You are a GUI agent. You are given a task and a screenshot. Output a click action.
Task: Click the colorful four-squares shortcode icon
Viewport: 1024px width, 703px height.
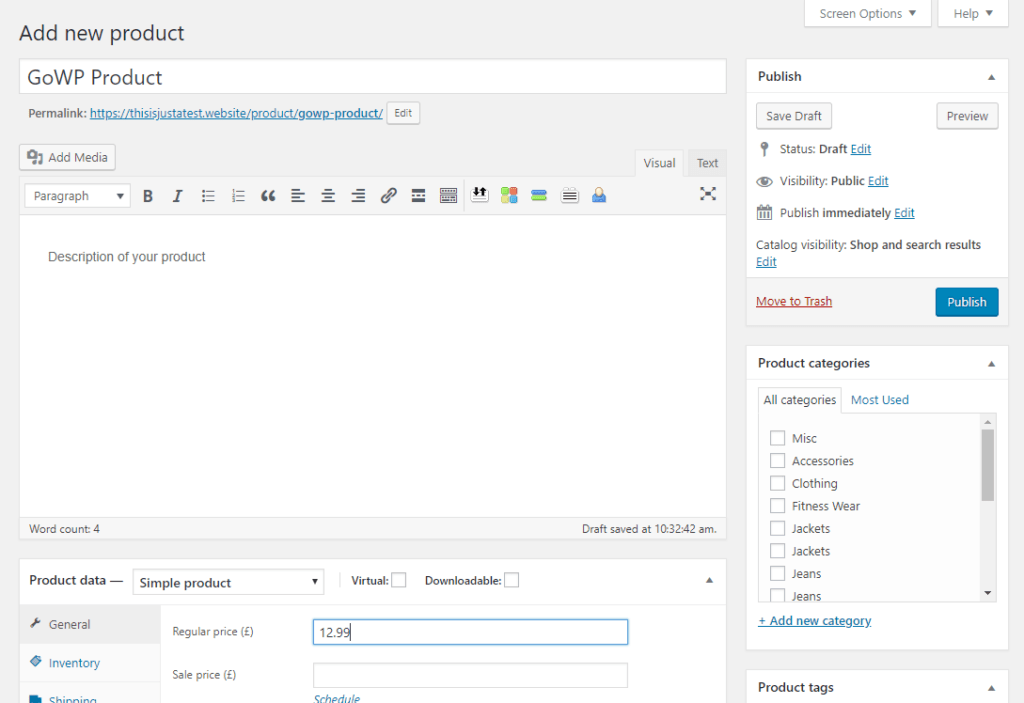pyautogui.click(x=509, y=195)
